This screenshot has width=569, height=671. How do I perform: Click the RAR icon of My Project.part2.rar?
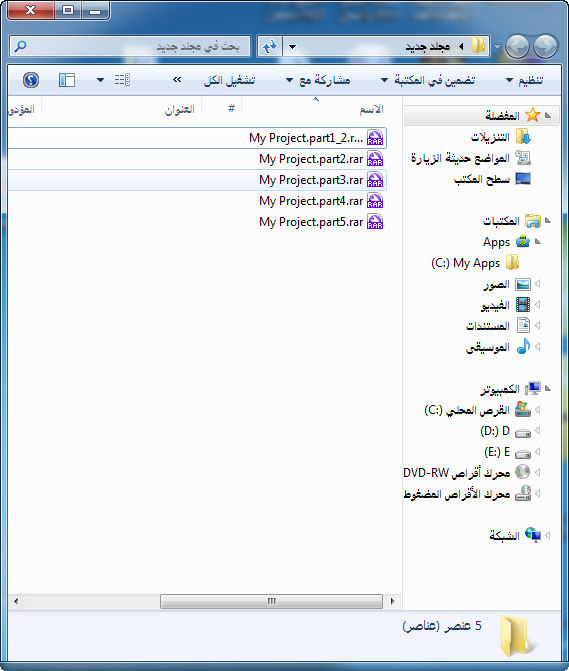point(375,159)
